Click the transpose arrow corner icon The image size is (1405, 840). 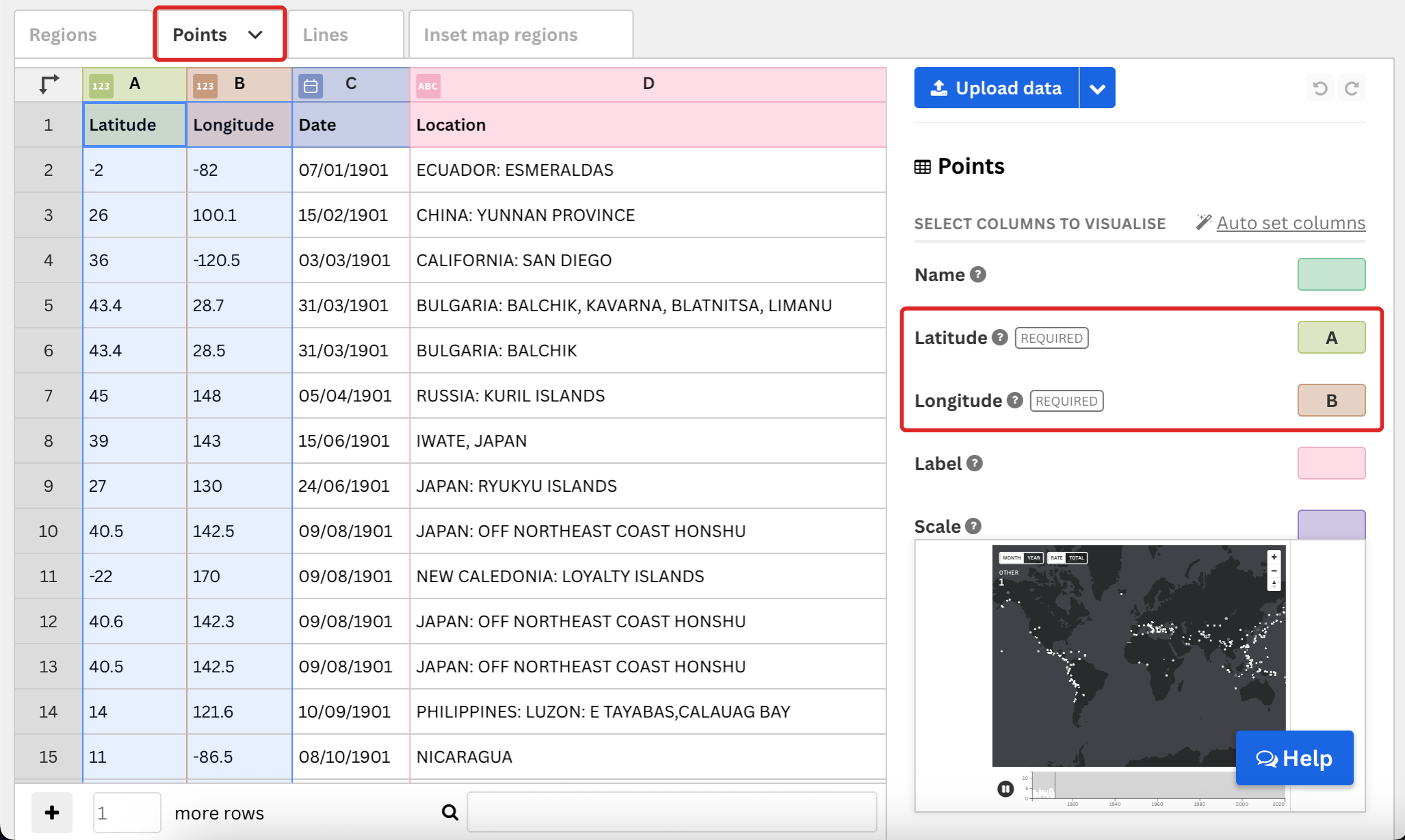[x=49, y=84]
